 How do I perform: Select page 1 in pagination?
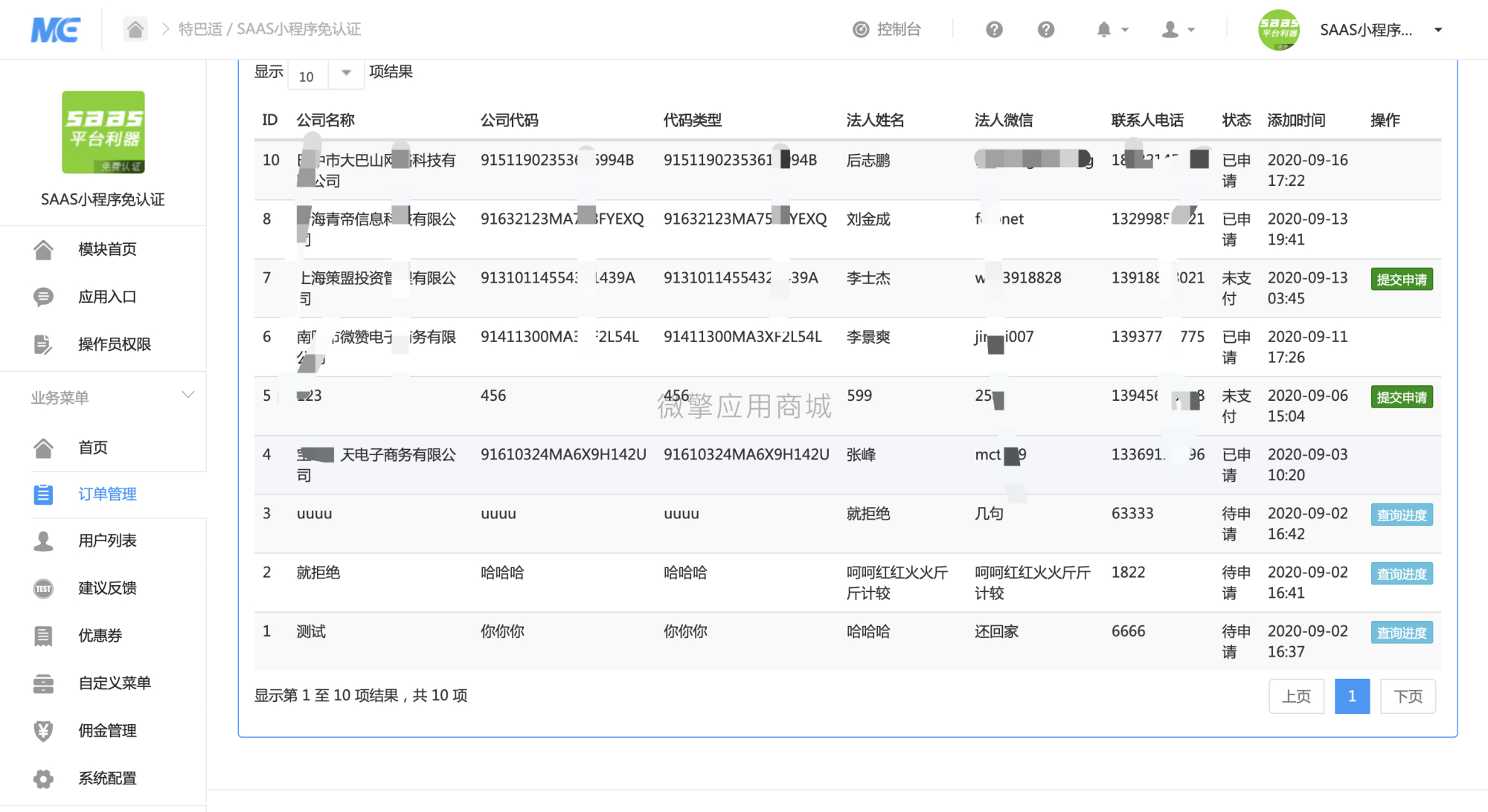click(1352, 697)
